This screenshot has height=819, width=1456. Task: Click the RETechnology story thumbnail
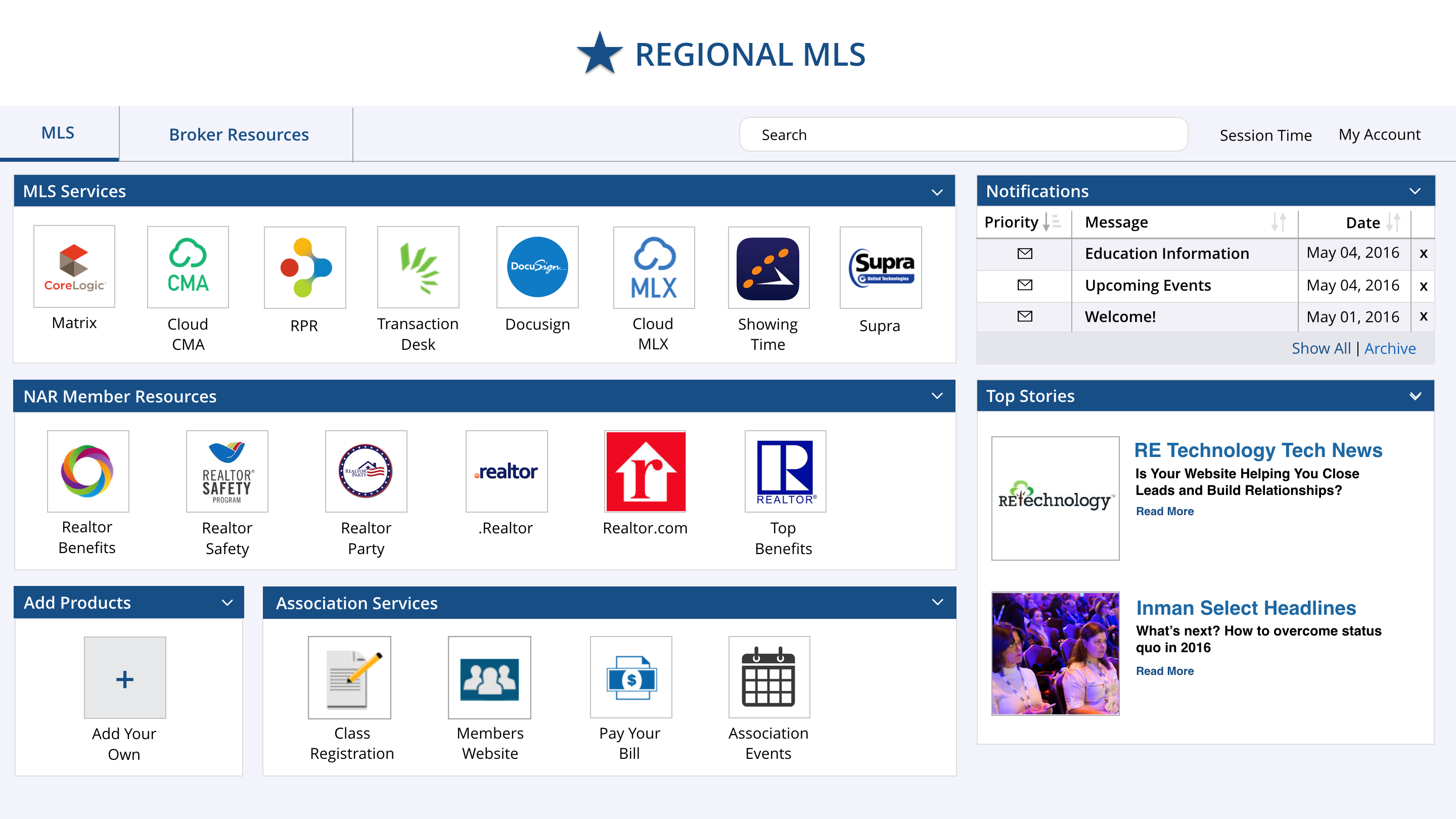coord(1055,498)
